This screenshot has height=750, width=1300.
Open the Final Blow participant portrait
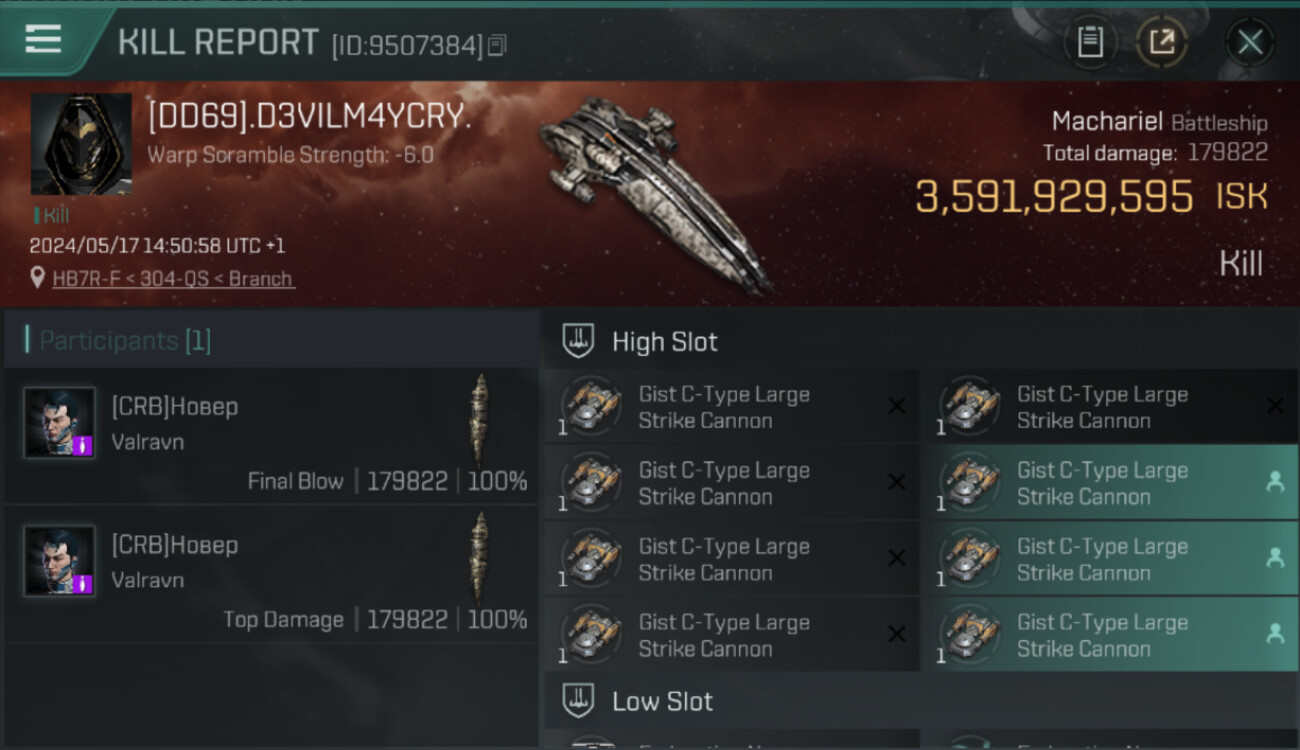tap(60, 423)
